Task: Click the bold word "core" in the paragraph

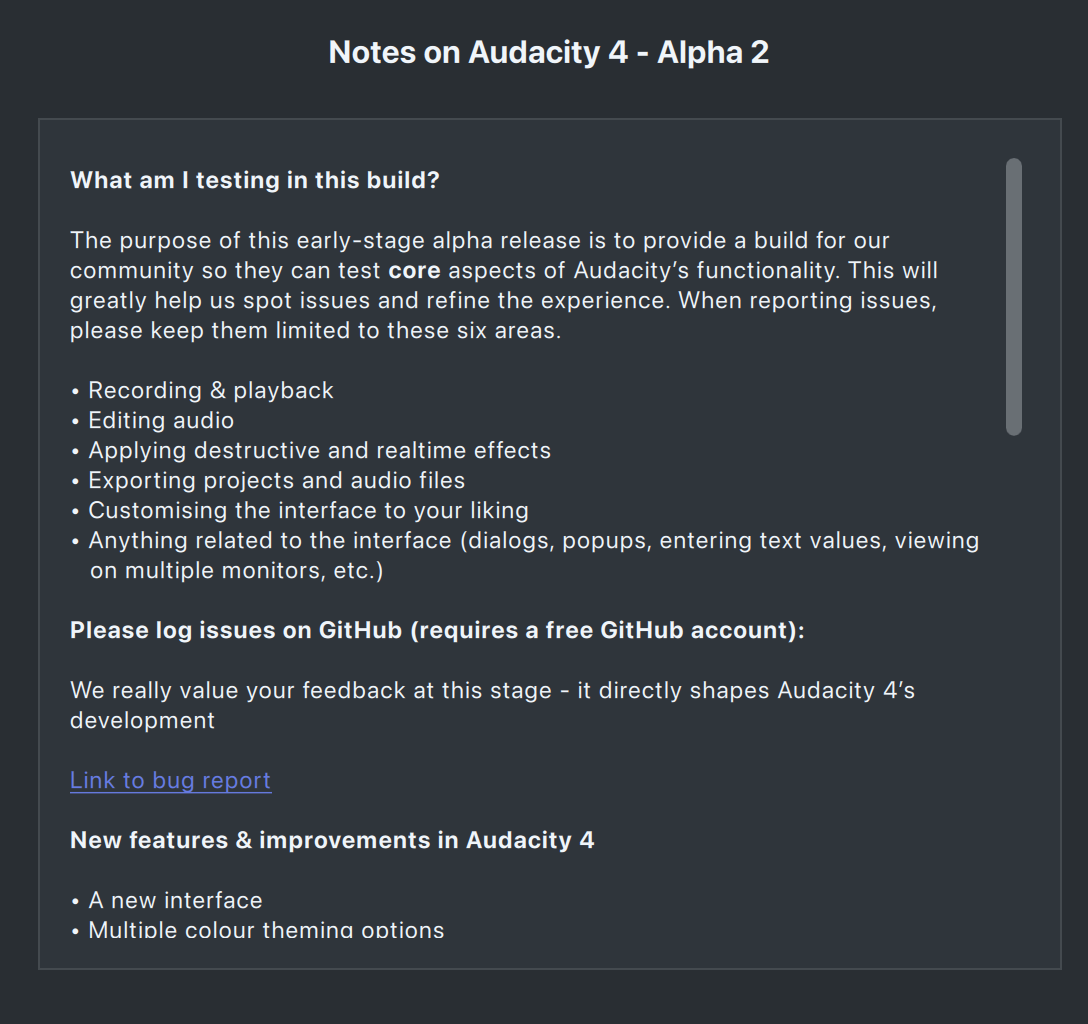Action: click(414, 271)
